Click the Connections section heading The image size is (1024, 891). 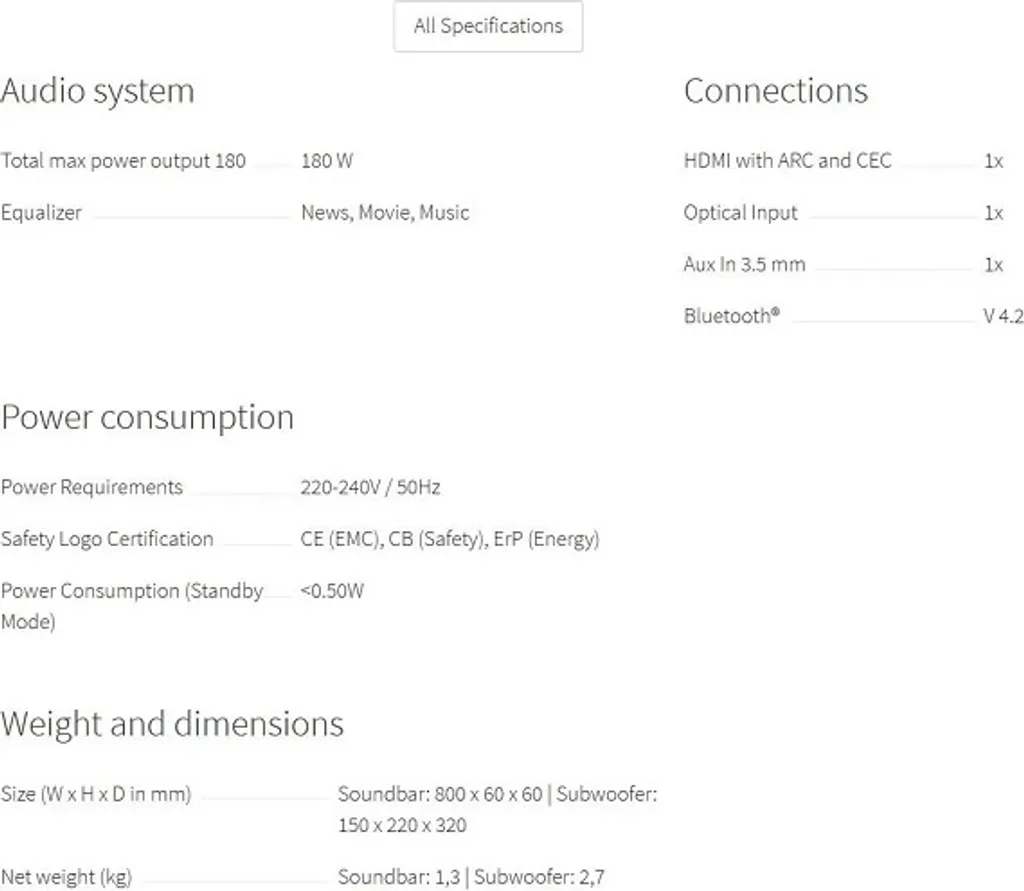775,91
